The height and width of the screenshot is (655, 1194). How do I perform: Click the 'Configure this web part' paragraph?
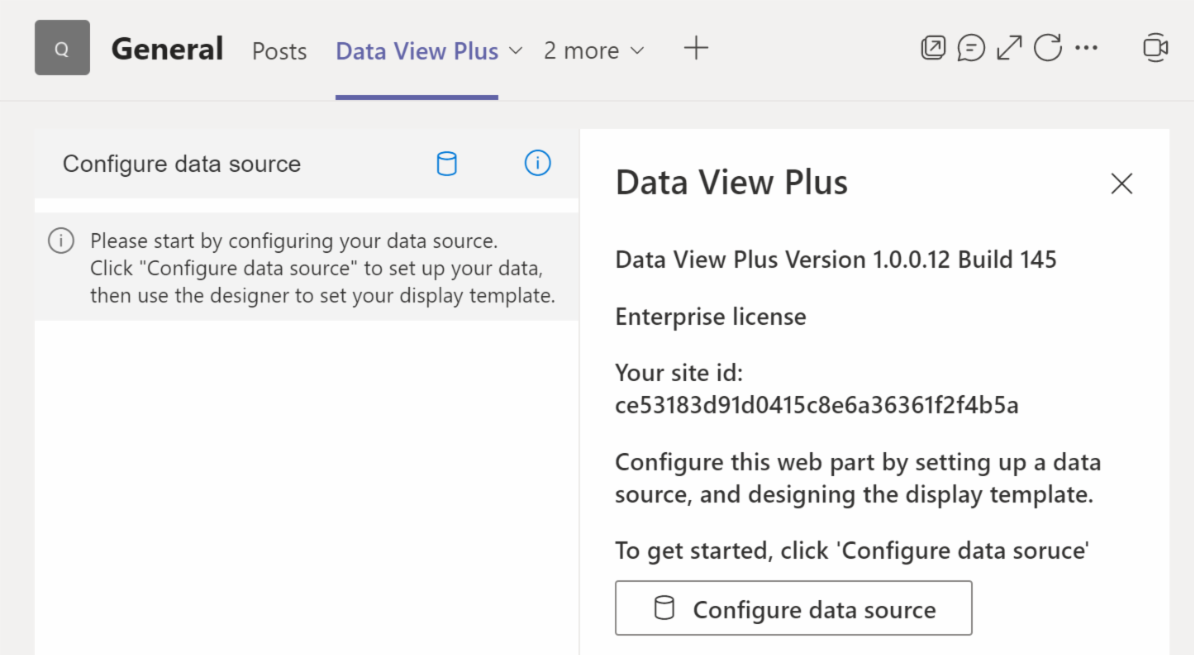click(858, 478)
